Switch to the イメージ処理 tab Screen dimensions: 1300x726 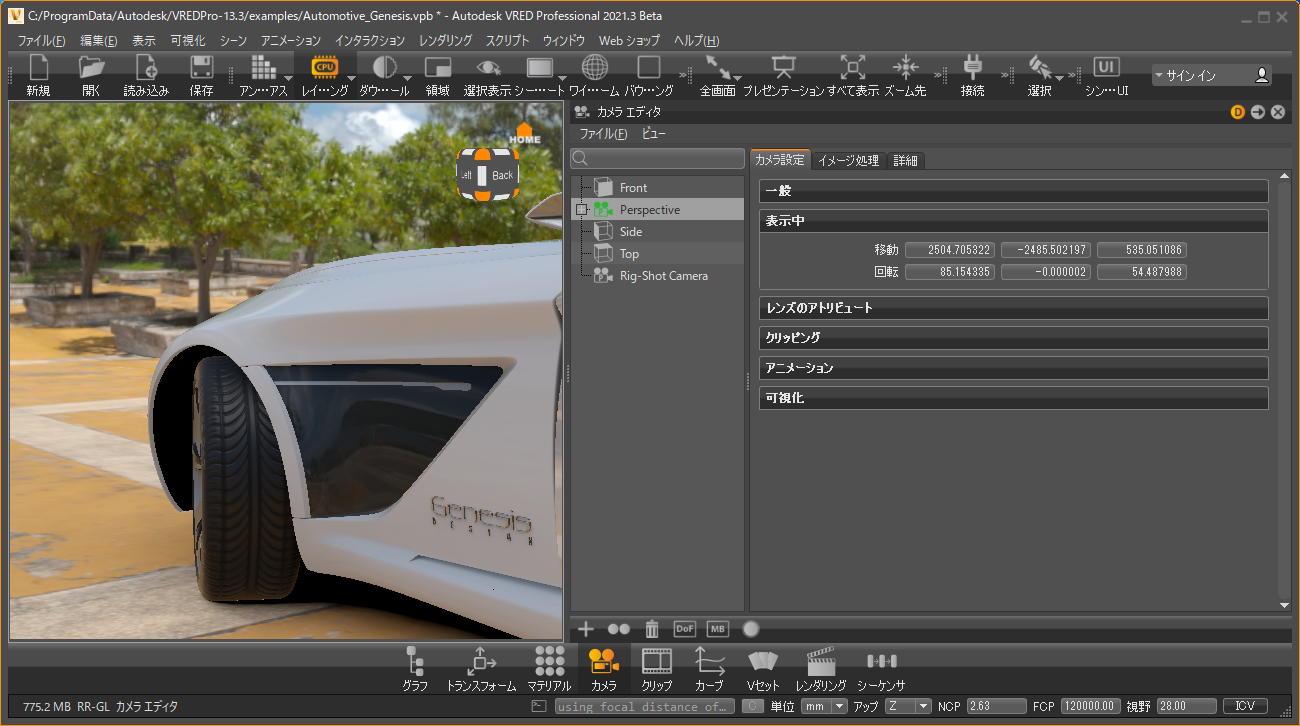[x=848, y=160]
